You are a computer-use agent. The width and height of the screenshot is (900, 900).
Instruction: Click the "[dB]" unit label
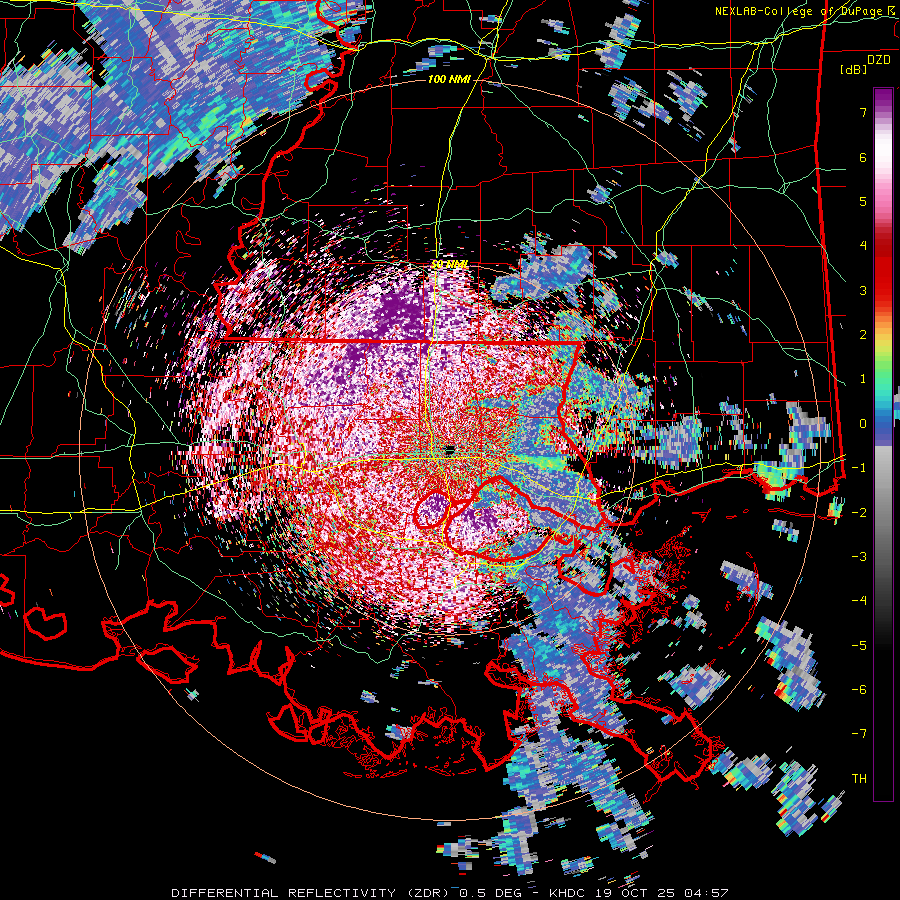[853, 70]
